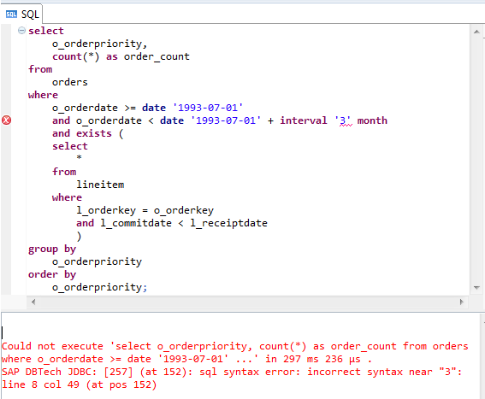Screen dimensions: 485x399
Task: Click the asterisk in the subquery
Action: coord(79,157)
